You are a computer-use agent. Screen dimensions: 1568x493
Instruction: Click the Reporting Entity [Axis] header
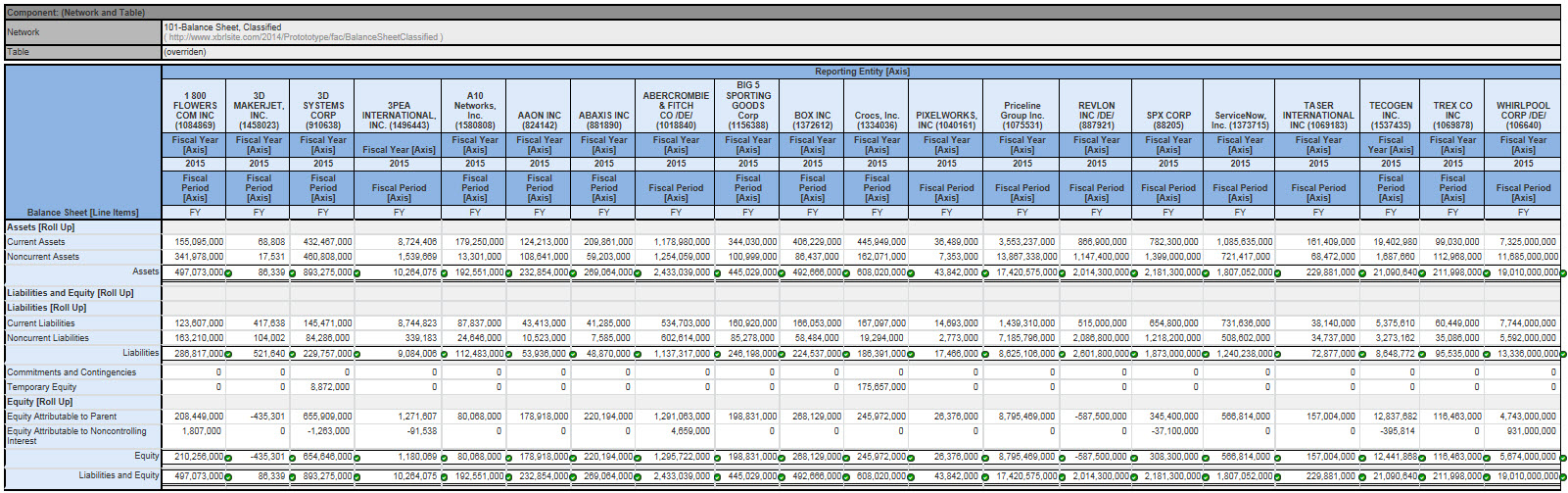[x=862, y=72]
